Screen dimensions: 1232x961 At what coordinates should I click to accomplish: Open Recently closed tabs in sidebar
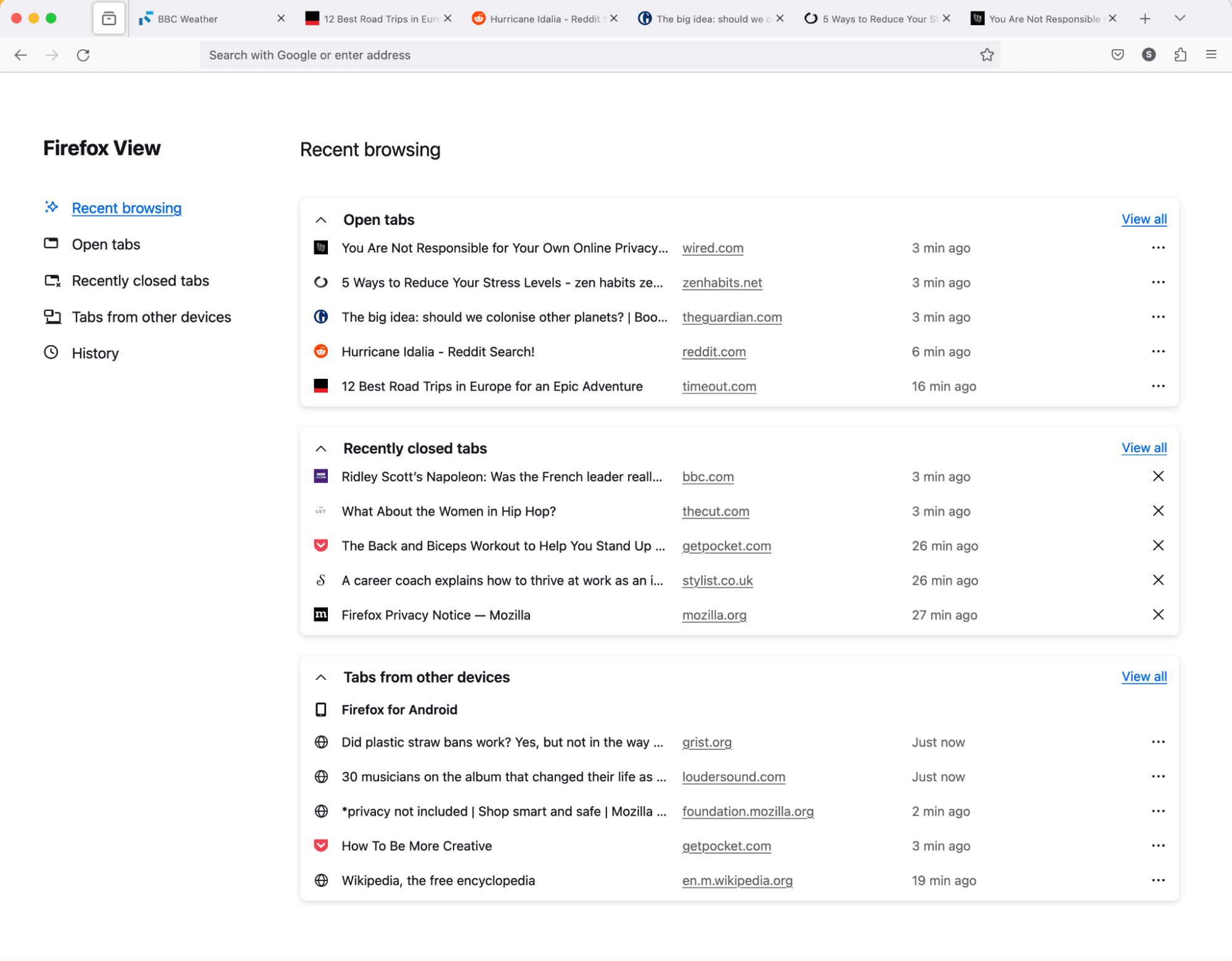pos(140,280)
